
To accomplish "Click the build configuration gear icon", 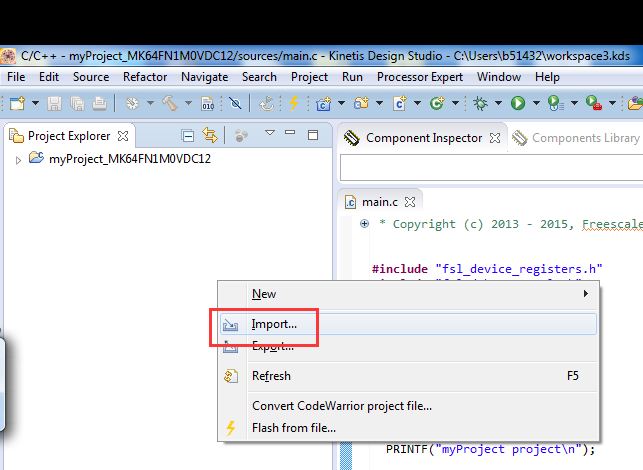I will tap(132, 103).
